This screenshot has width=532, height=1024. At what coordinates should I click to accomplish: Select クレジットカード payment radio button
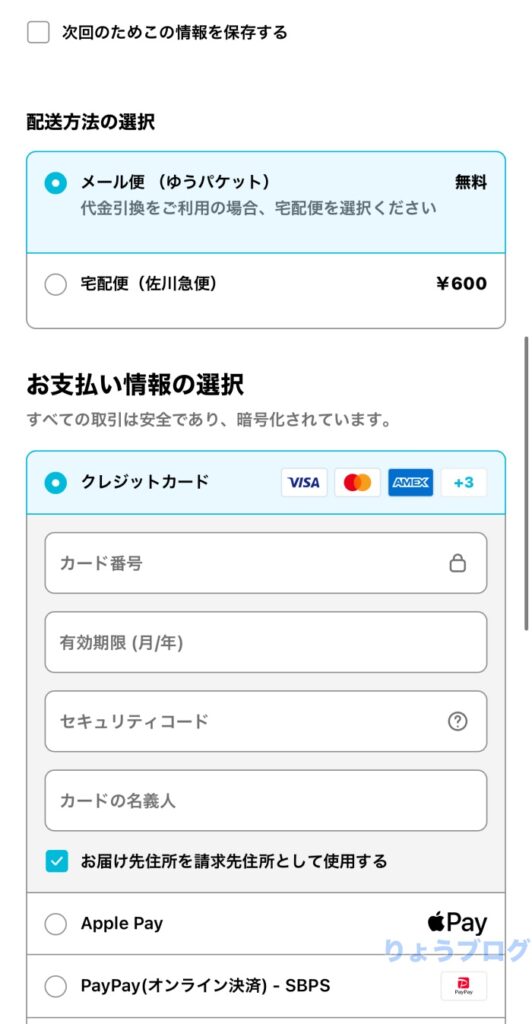pos(55,483)
